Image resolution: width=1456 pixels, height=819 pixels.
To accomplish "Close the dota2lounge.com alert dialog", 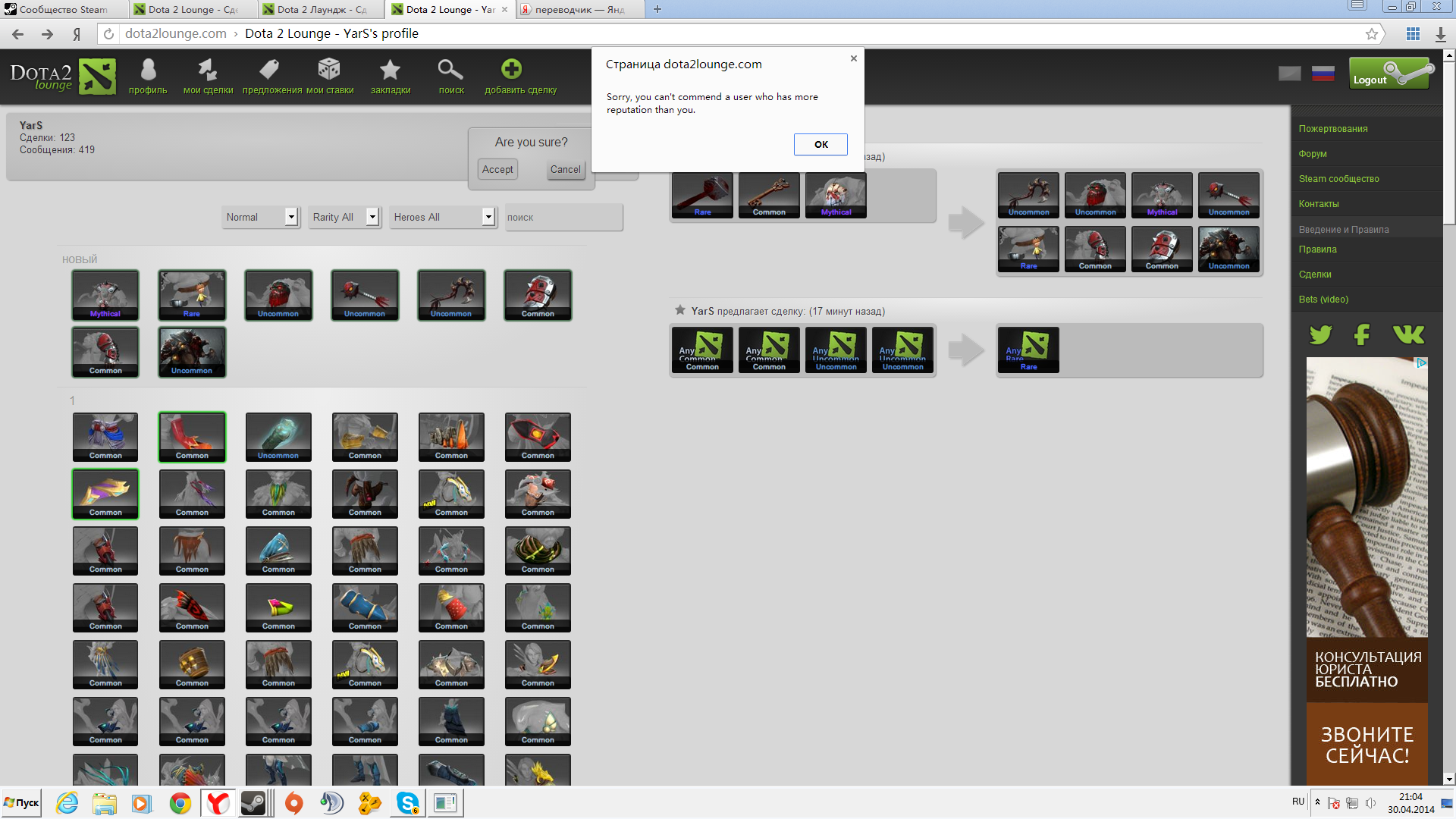I will coord(853,58).
